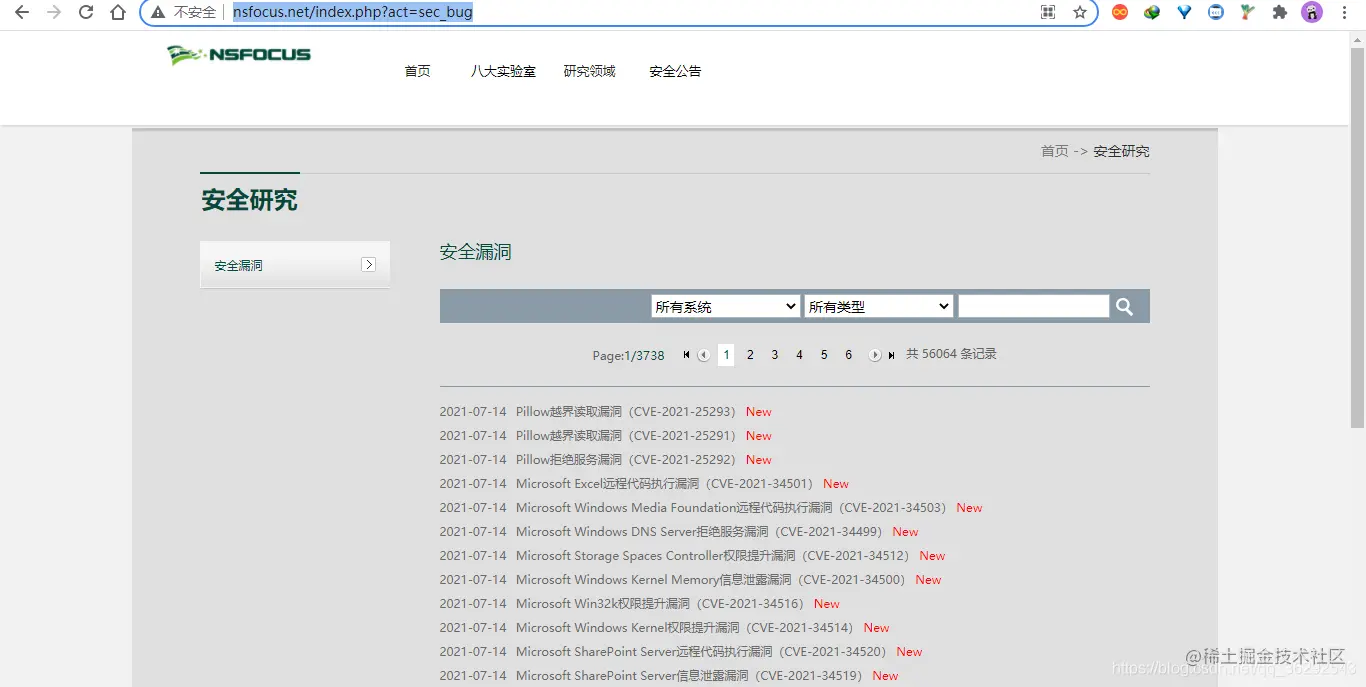The height and width of the screenshot is (687, 1366).
Task: Go to page 4
Action: (799, 355)
